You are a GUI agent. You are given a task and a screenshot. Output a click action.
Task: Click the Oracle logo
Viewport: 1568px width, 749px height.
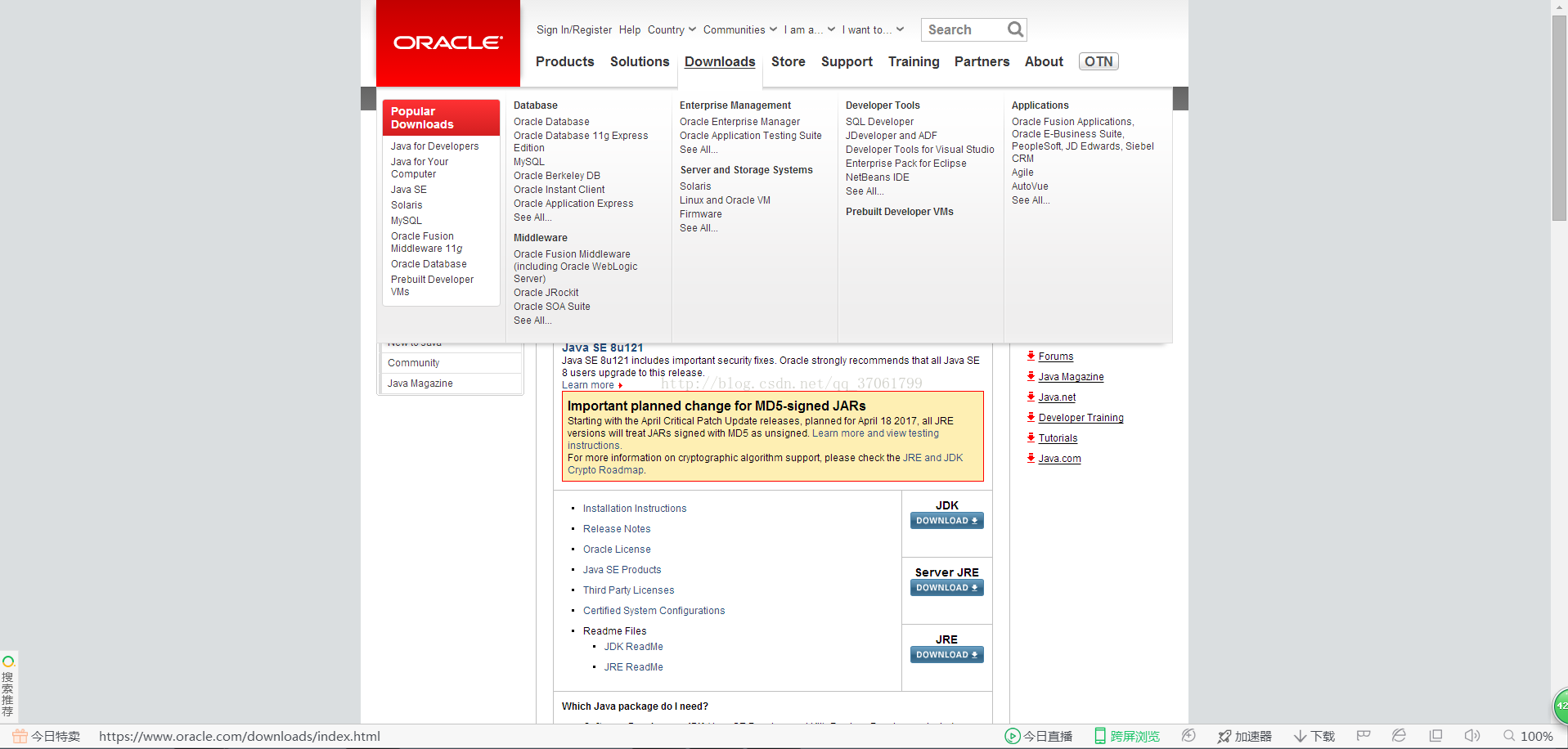[448, 43]
